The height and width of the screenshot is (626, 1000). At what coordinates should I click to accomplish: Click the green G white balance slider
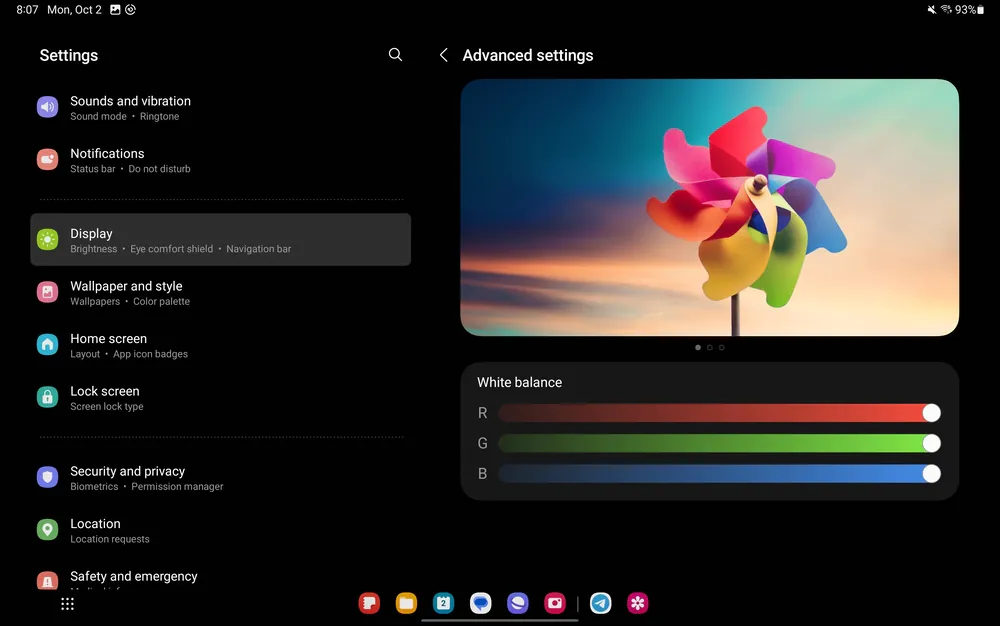click(719, 443)
